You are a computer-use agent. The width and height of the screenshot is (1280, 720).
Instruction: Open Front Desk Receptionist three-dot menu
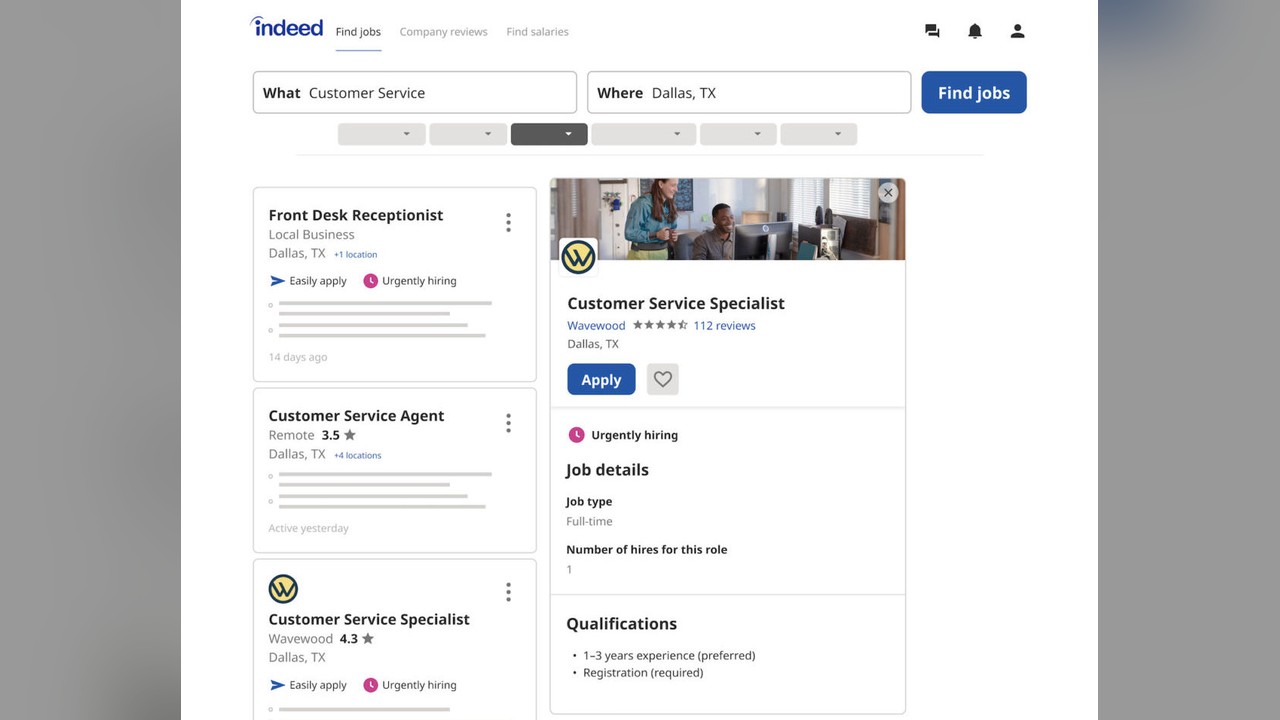[x=508, y=223]
